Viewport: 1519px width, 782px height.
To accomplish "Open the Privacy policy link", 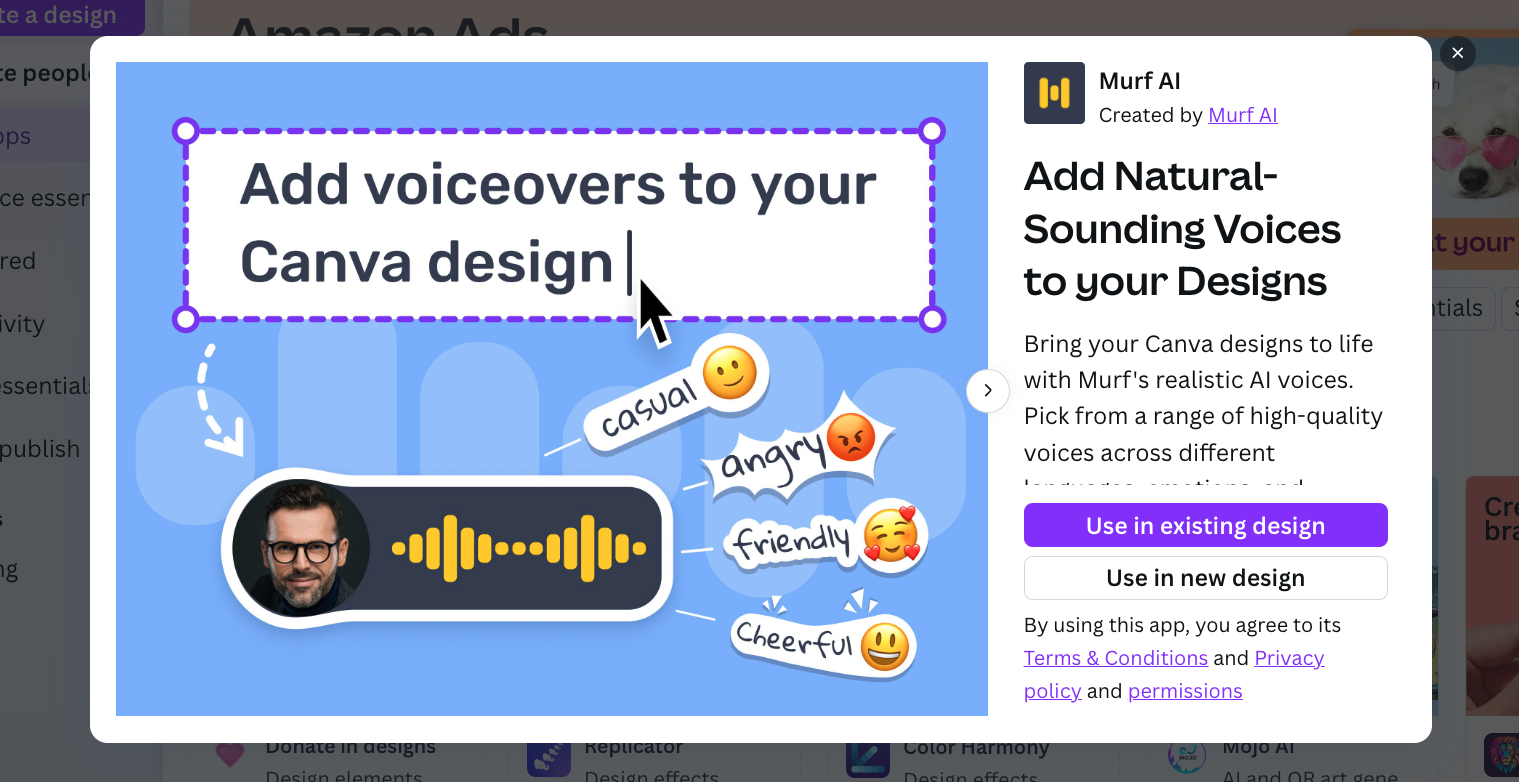I will [x=1289, y=658].
